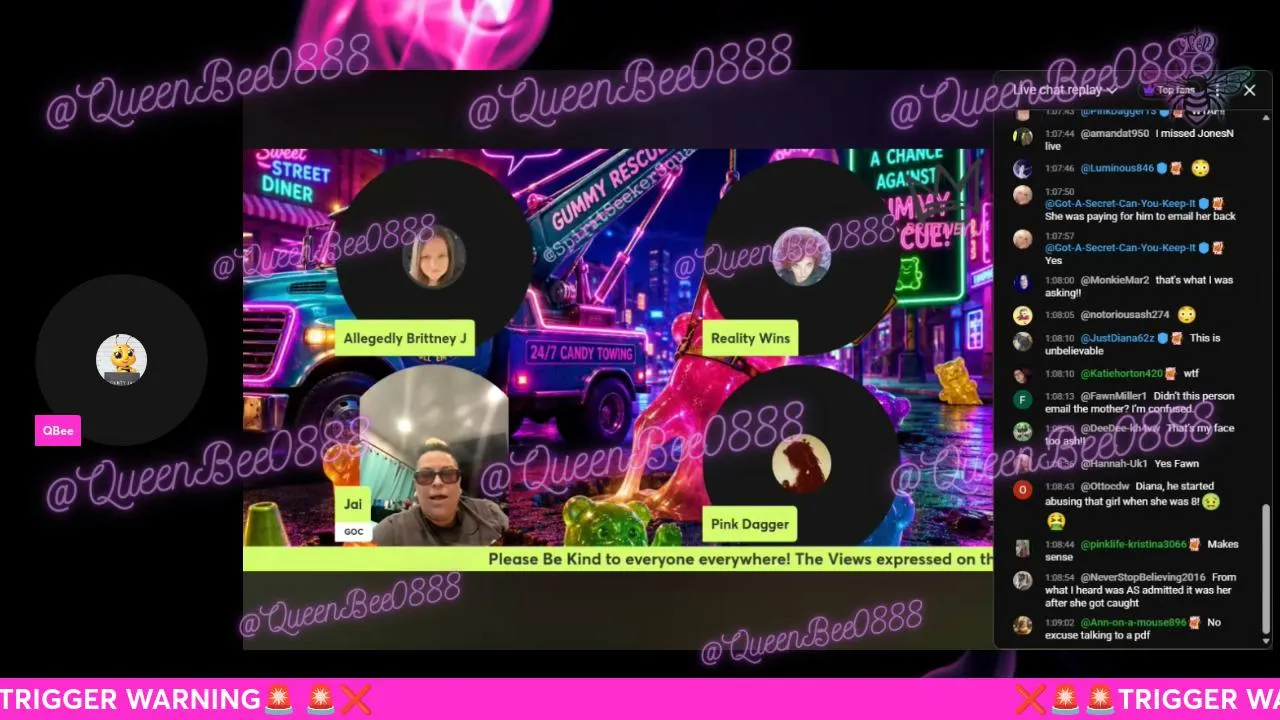Click the "Pink Dagger" name label

(750, 523)
